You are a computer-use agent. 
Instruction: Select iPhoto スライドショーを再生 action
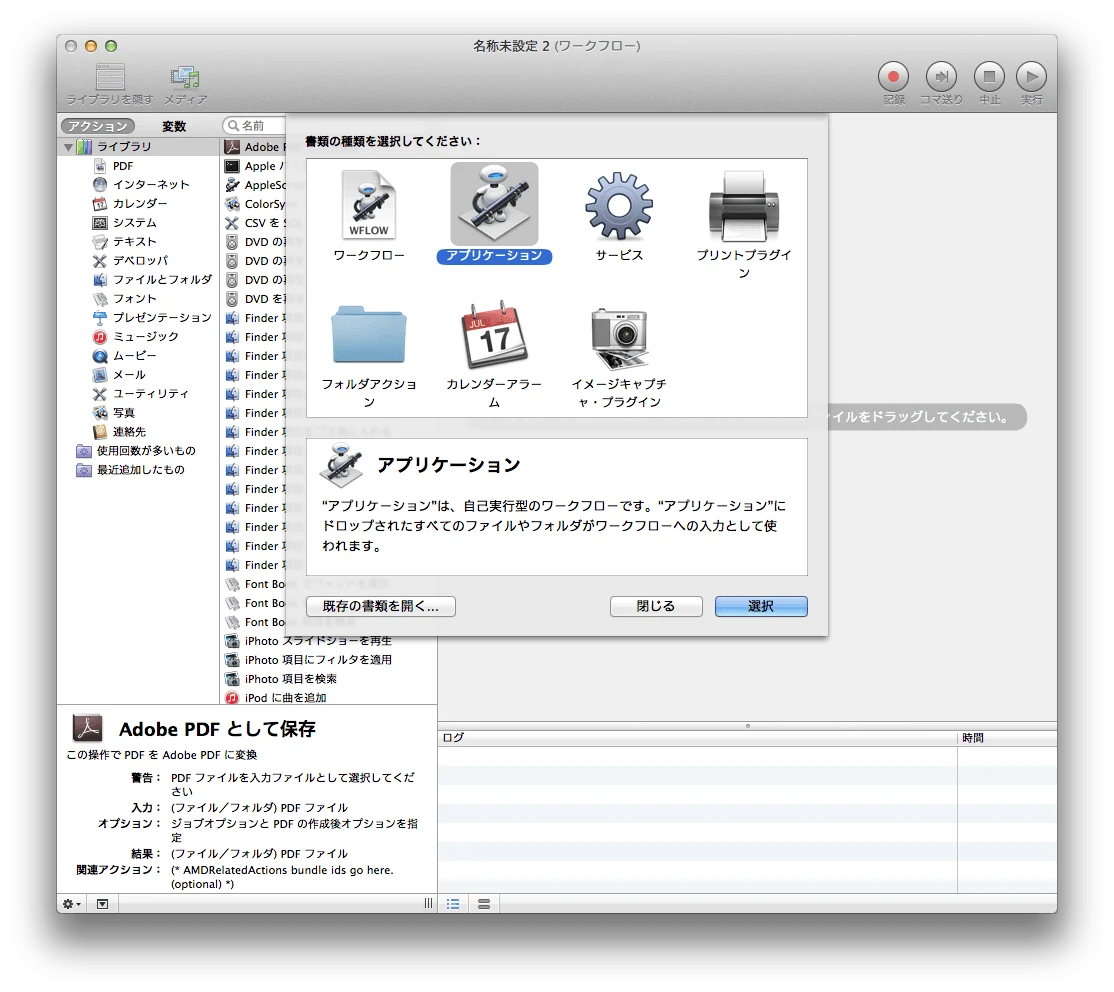point(318,641)
